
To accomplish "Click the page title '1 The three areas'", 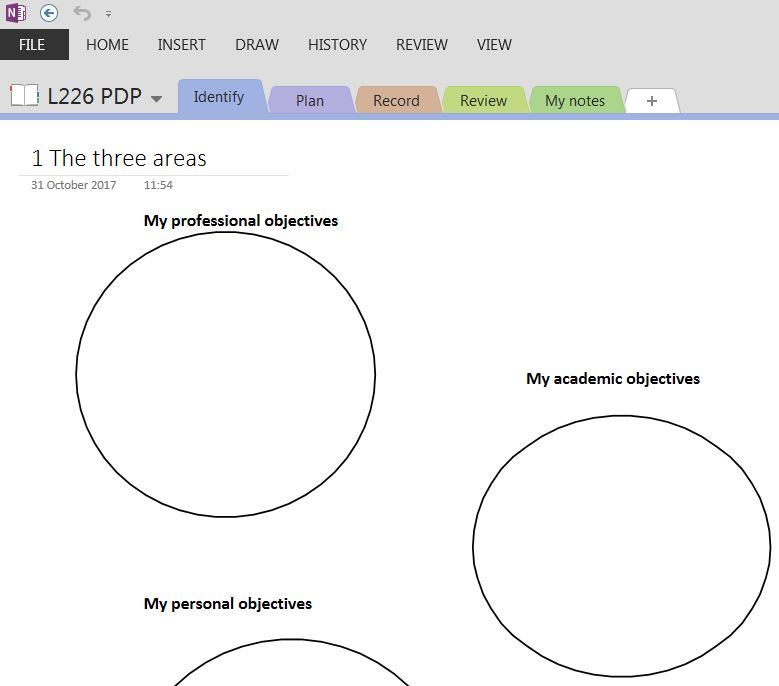I will 119,158.
